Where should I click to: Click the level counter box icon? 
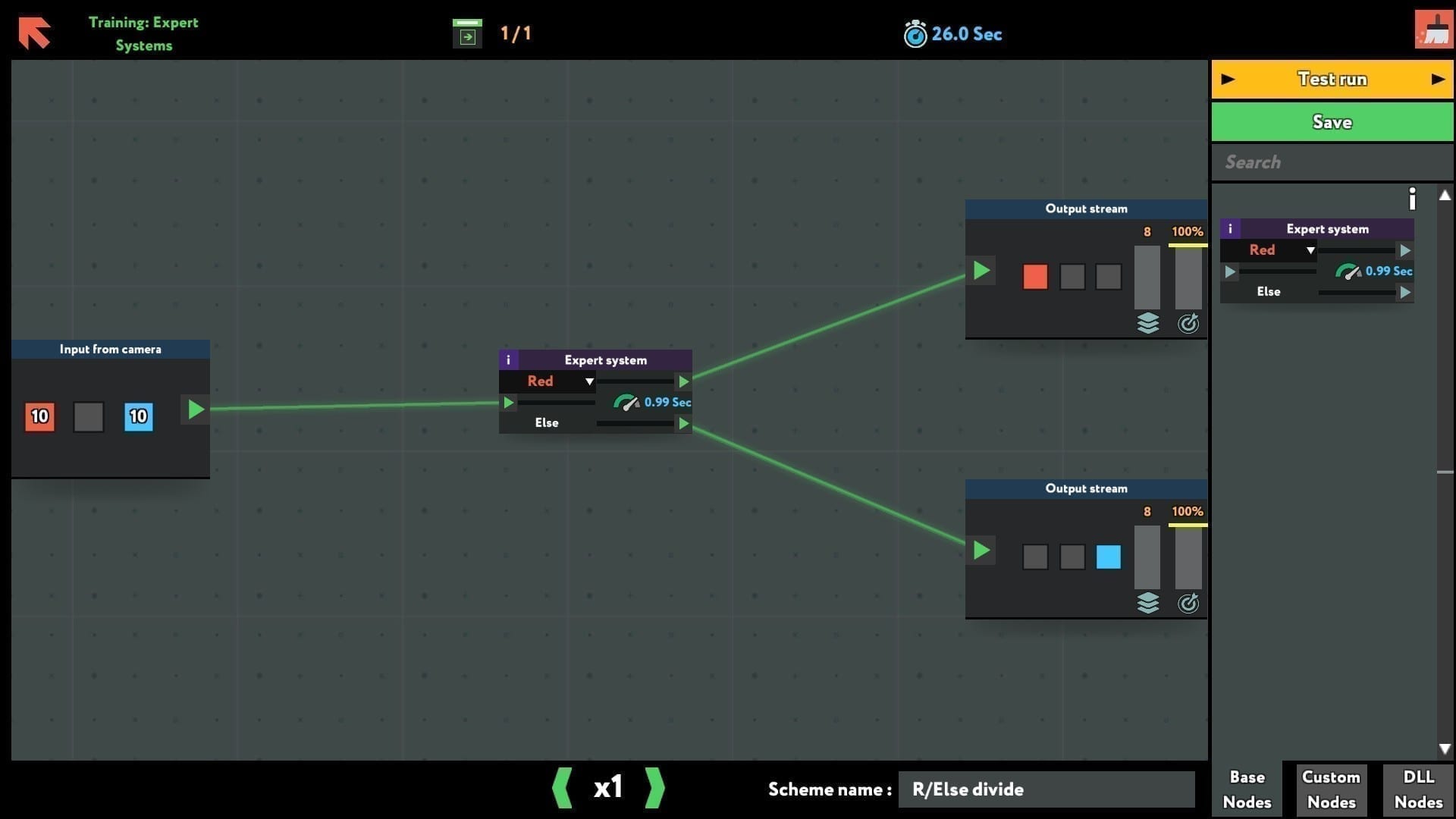click(467, 34)
